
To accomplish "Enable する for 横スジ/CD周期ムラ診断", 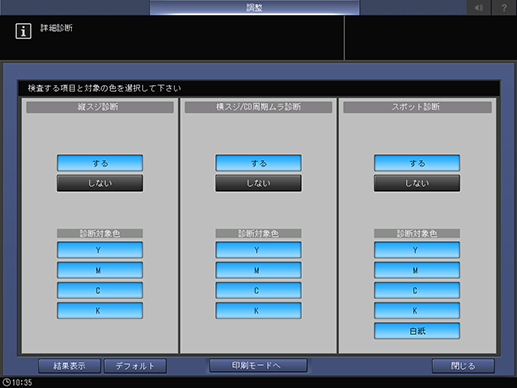I will (x=258, y=163).
